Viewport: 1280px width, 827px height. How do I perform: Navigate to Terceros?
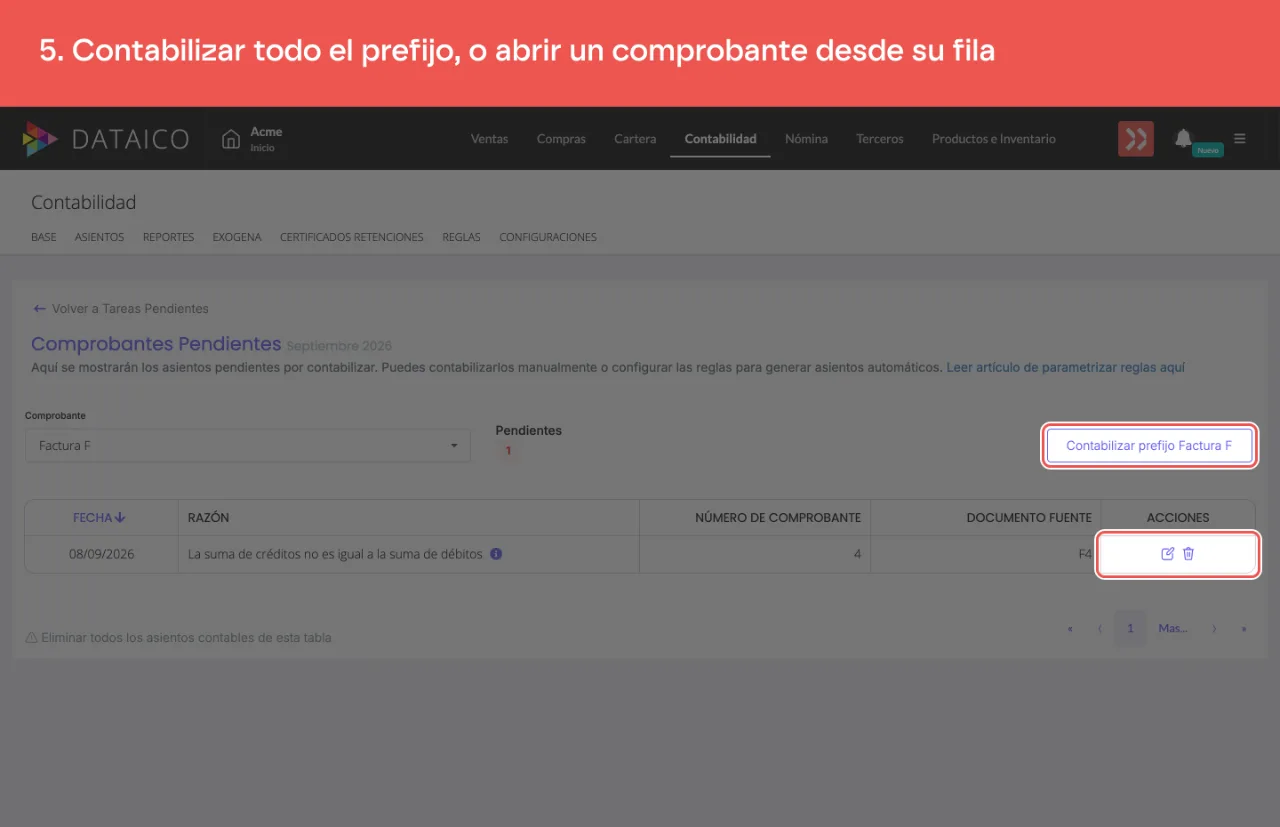(880, 139)
